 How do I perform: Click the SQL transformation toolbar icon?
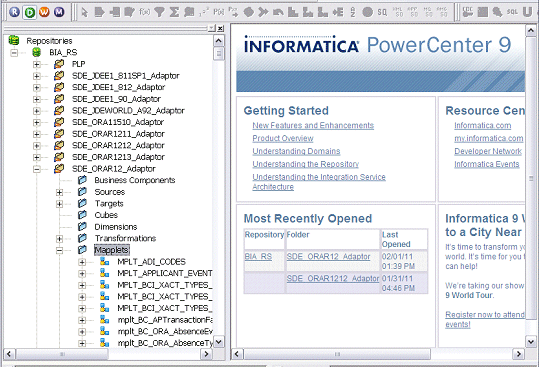(512, 12)
